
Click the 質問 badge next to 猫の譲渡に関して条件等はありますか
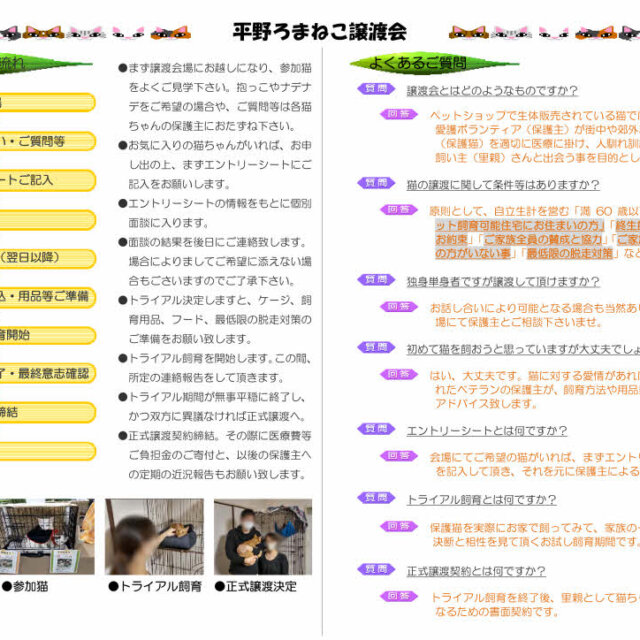point(374,184)
